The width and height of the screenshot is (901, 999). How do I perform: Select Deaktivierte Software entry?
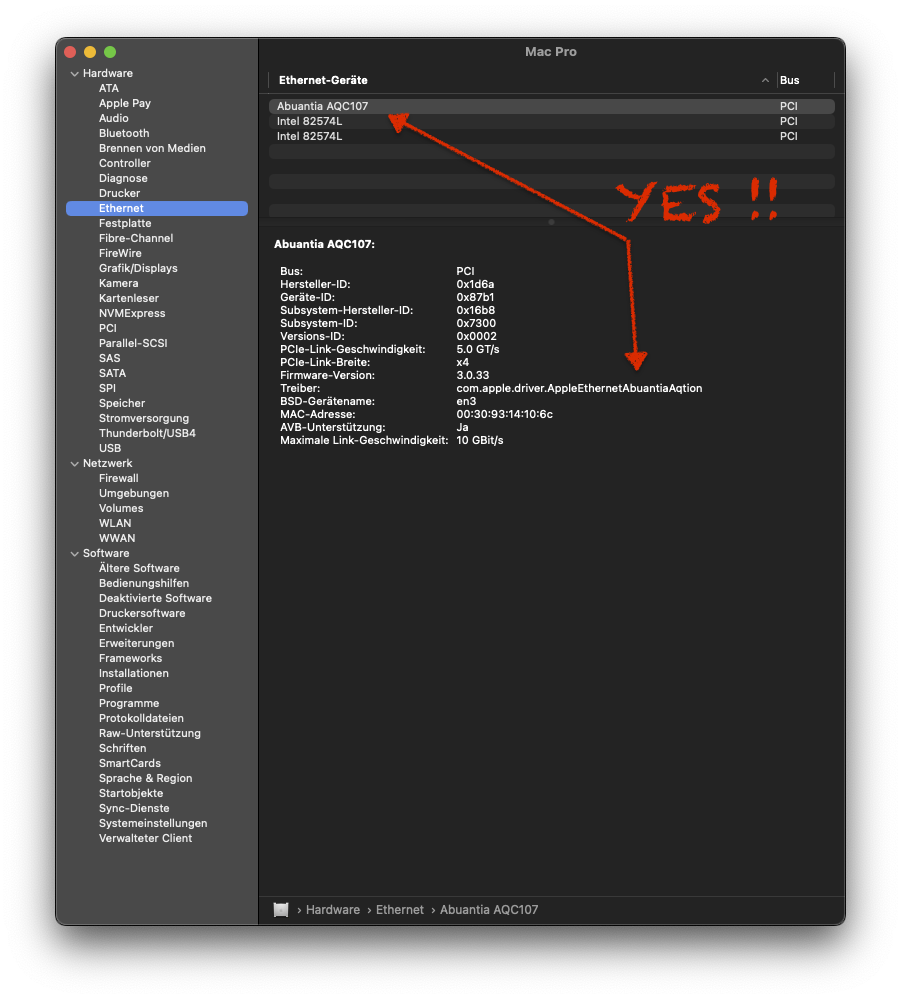click(x=155, y=598)
